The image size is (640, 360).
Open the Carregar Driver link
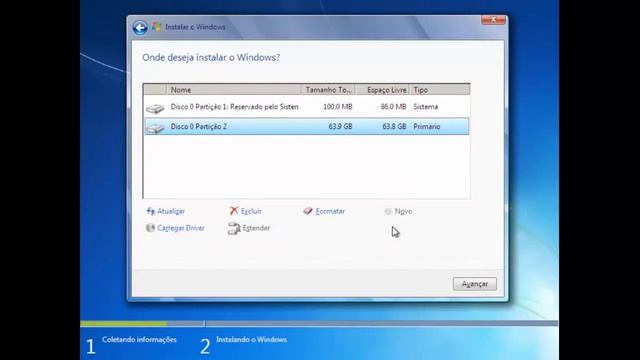(181, 228)
